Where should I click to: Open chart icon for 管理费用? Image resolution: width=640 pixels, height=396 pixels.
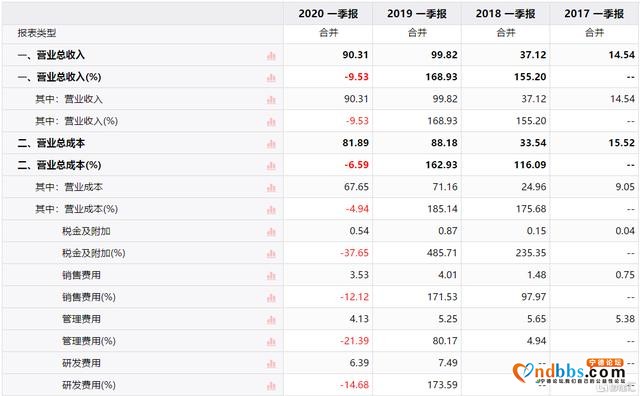271,320
